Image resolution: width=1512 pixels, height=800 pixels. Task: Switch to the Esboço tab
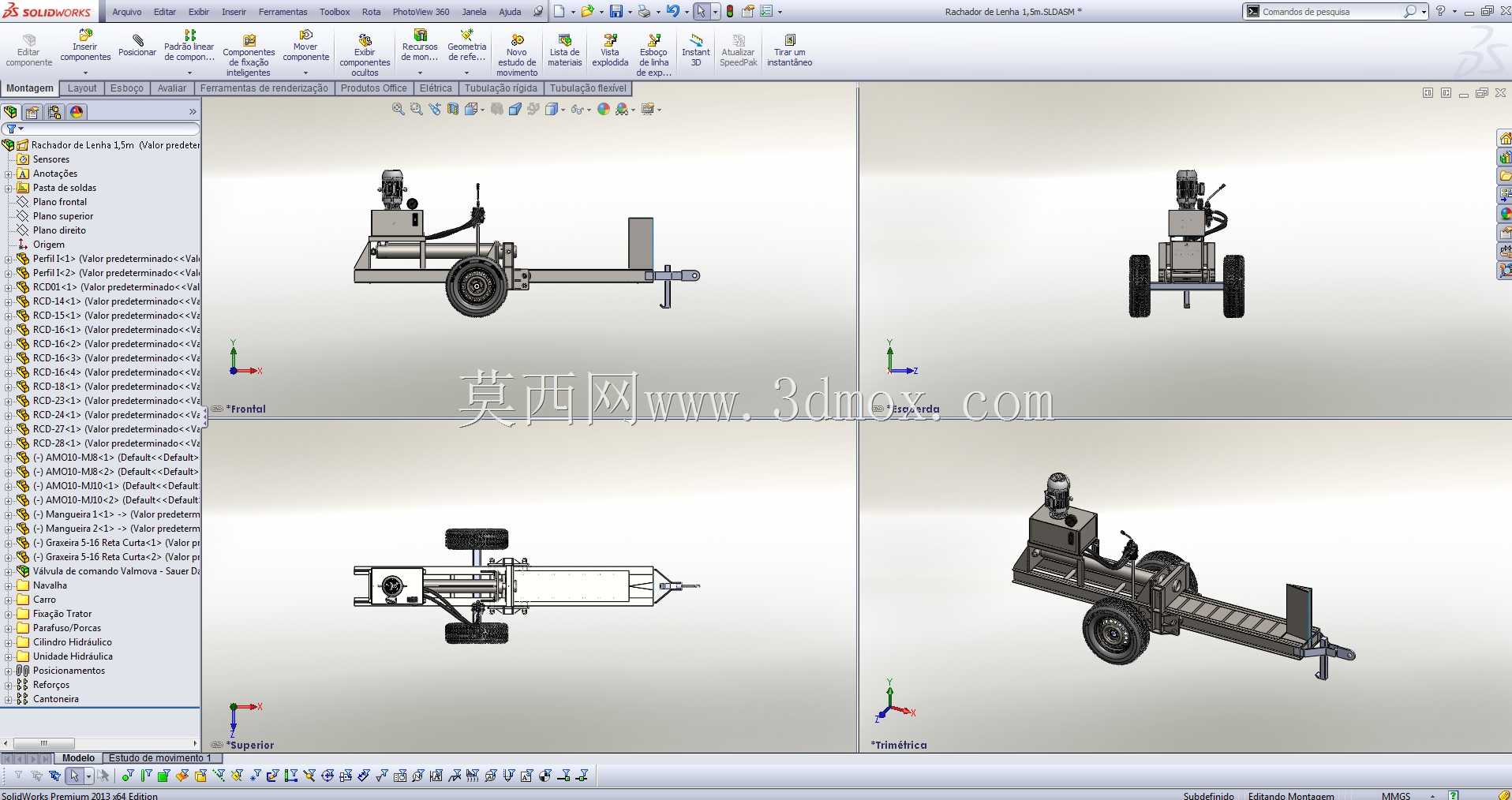point(127,88)
